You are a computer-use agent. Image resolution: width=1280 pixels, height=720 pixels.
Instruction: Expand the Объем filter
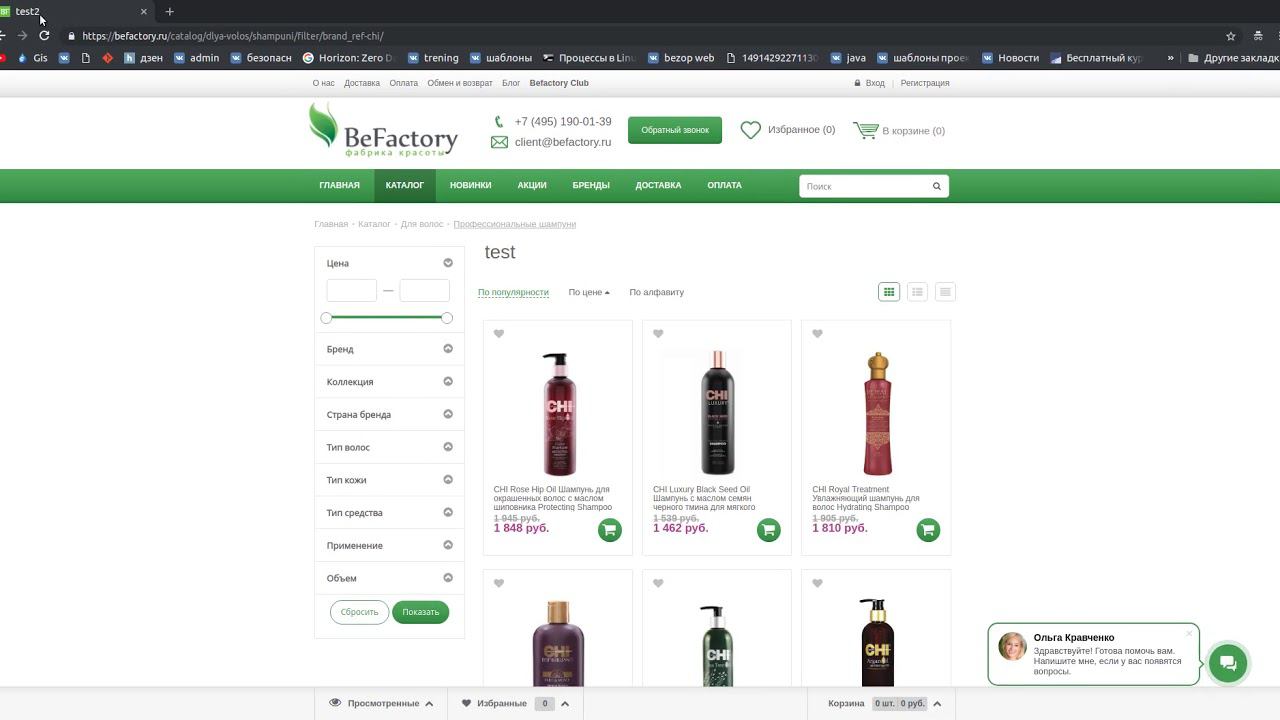click(x=448, y=578)
